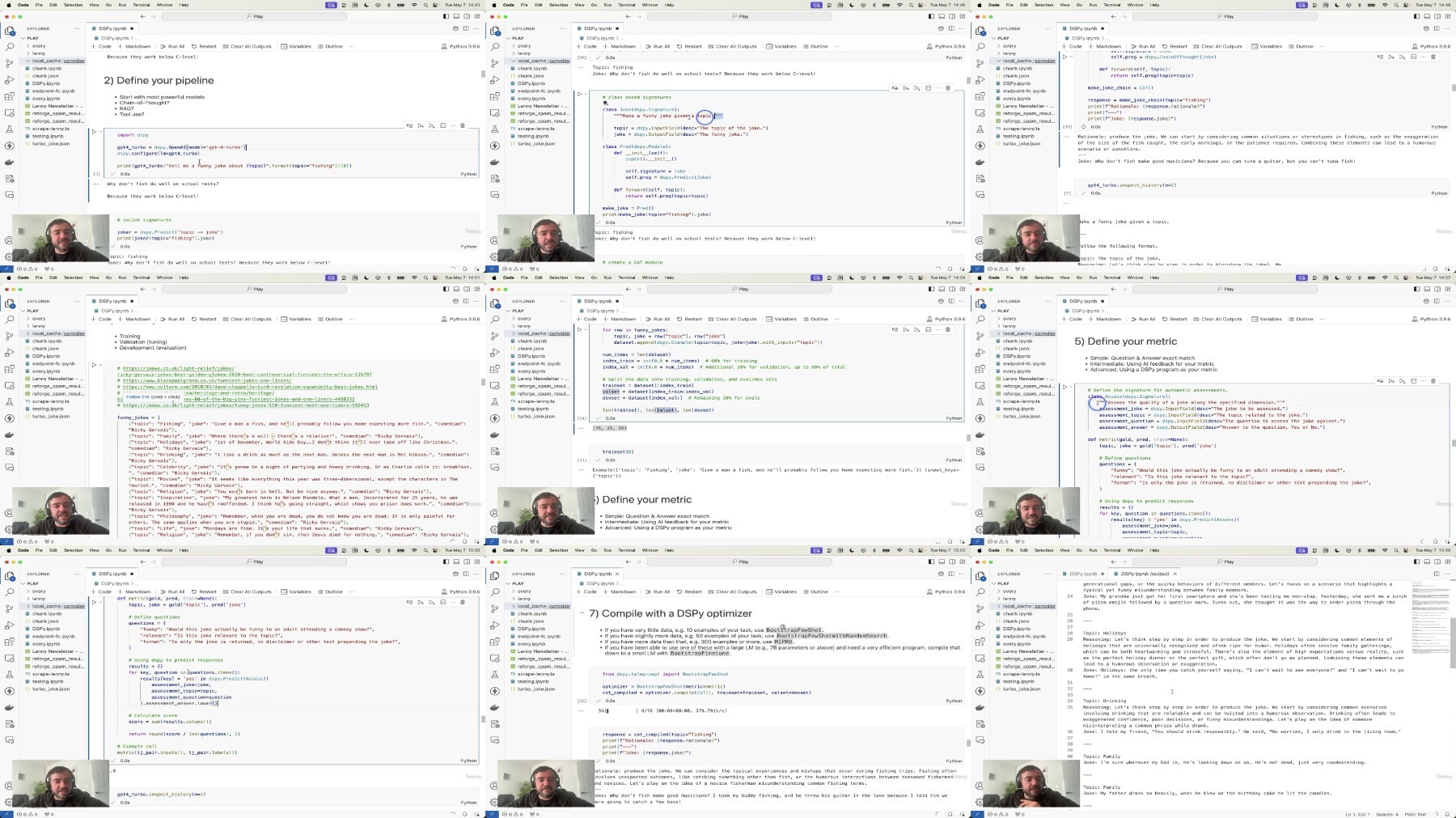Viewport: 1456px width, 818px height.
Task: Run the class Joke cell in the 14:46 window
Action: [579, 95]
